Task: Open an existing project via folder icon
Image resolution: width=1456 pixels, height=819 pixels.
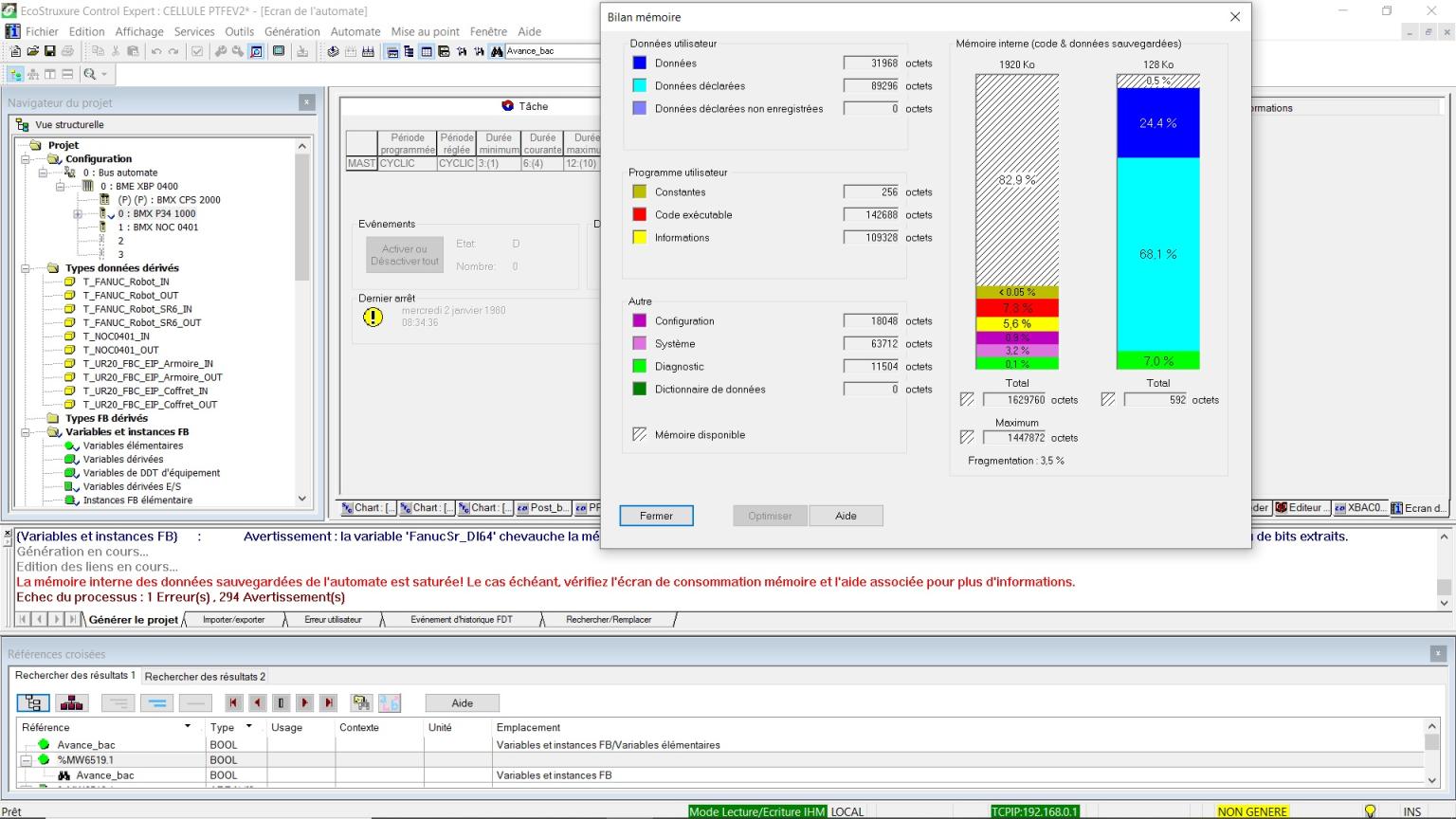Action: [33, 51]
